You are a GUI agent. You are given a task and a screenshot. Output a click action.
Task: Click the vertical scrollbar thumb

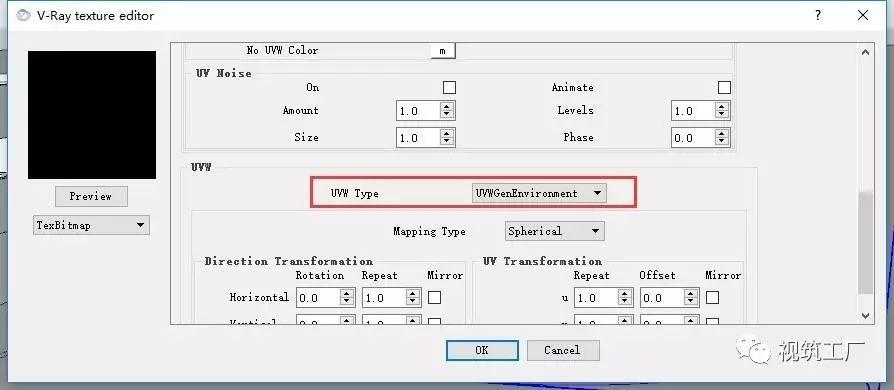point(865,243)
